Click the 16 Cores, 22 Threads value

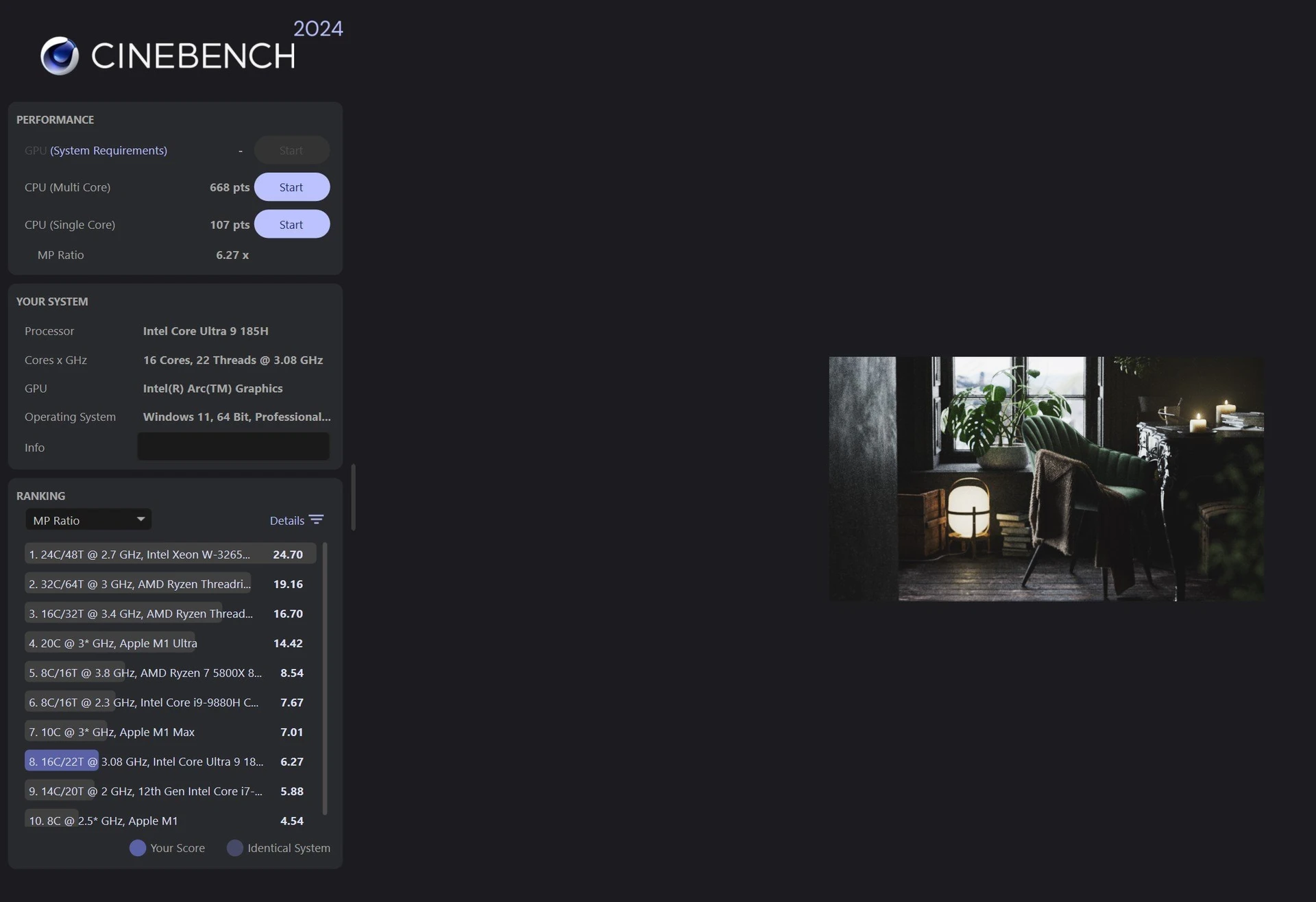tap(232, 360)
